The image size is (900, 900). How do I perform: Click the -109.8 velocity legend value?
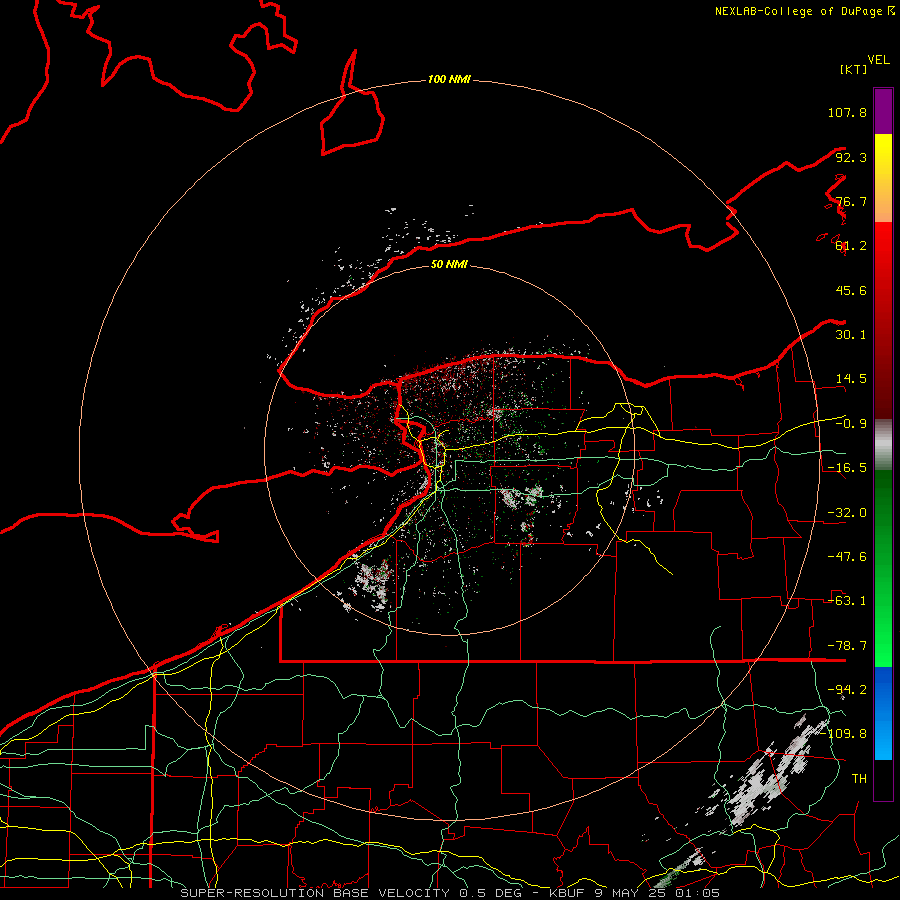click(x=845, y=734)
